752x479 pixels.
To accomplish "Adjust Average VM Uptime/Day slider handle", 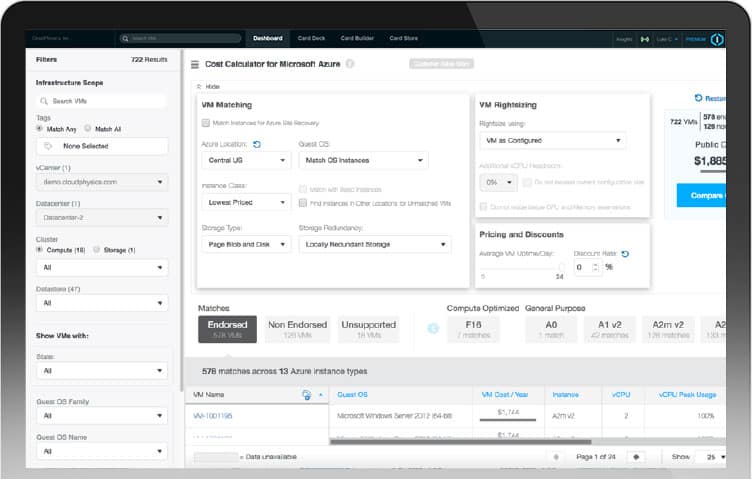I will (562, 267).
